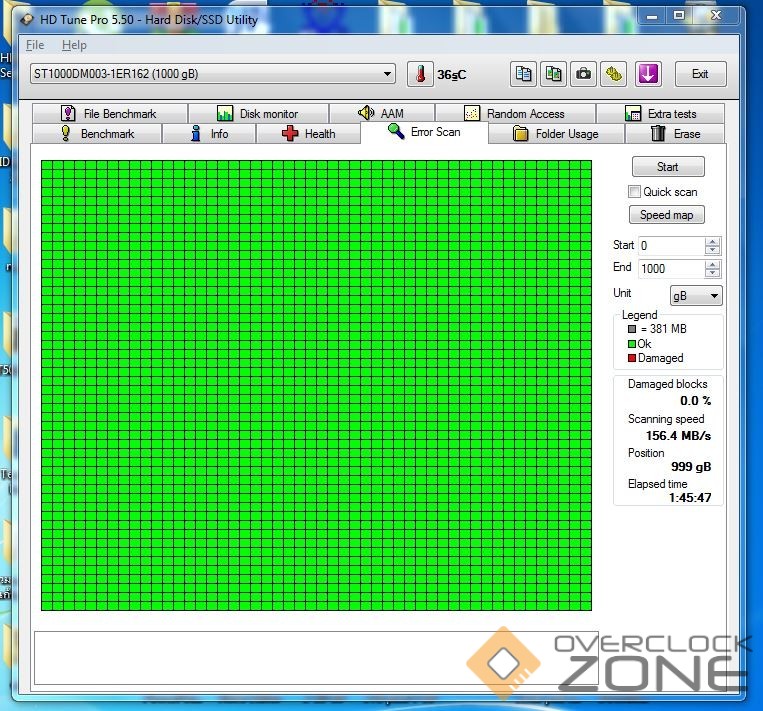The width and height of the screenshot is (763, 711).
Task: Copy info to clipboard icon
Action: [523, 74]
